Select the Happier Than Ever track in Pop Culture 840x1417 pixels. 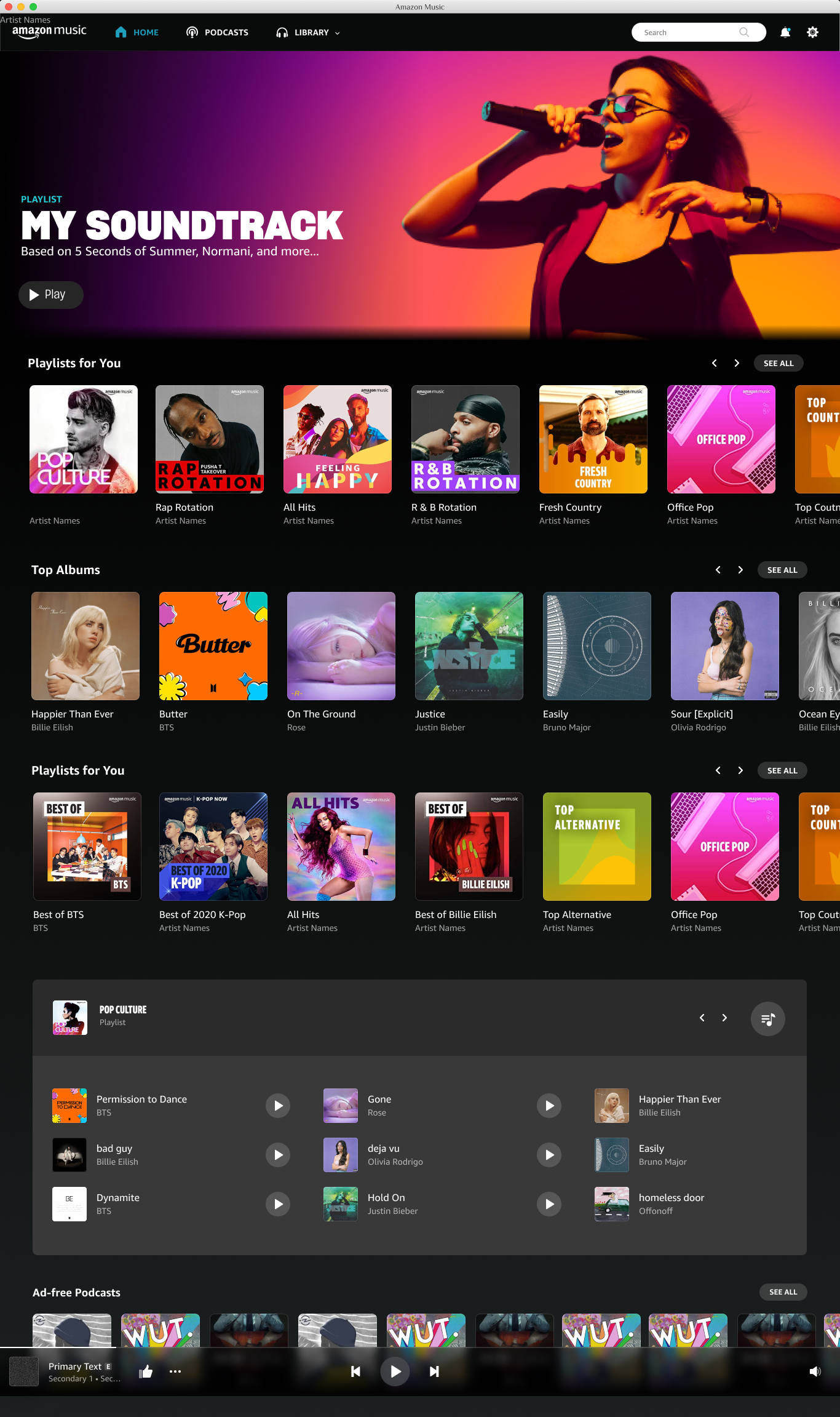coord(680,1099)
